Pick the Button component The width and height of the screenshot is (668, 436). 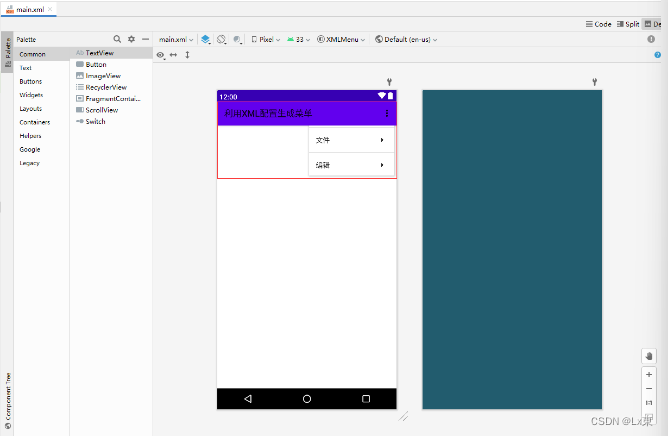(112, 64)
